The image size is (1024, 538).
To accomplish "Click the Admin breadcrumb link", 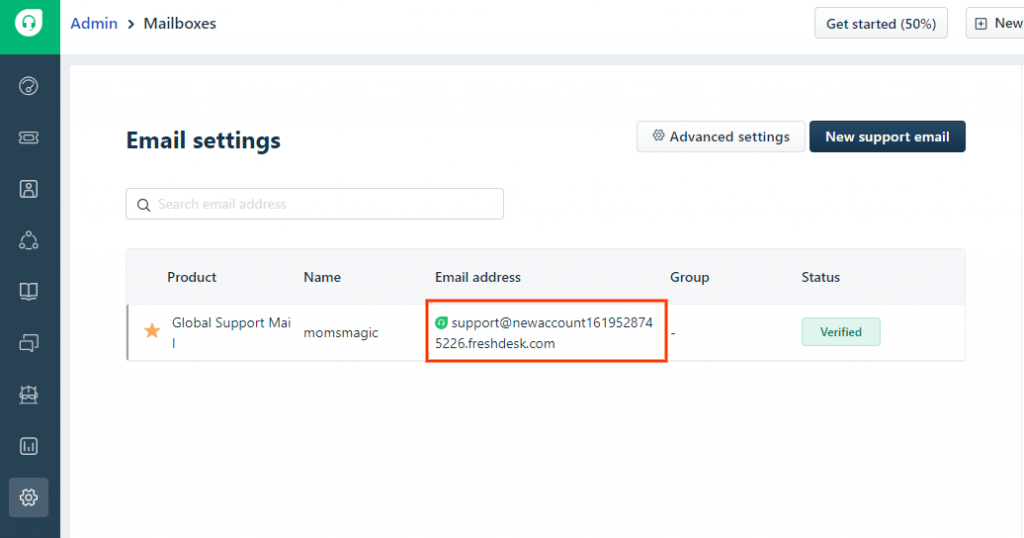I will [94, 24].
